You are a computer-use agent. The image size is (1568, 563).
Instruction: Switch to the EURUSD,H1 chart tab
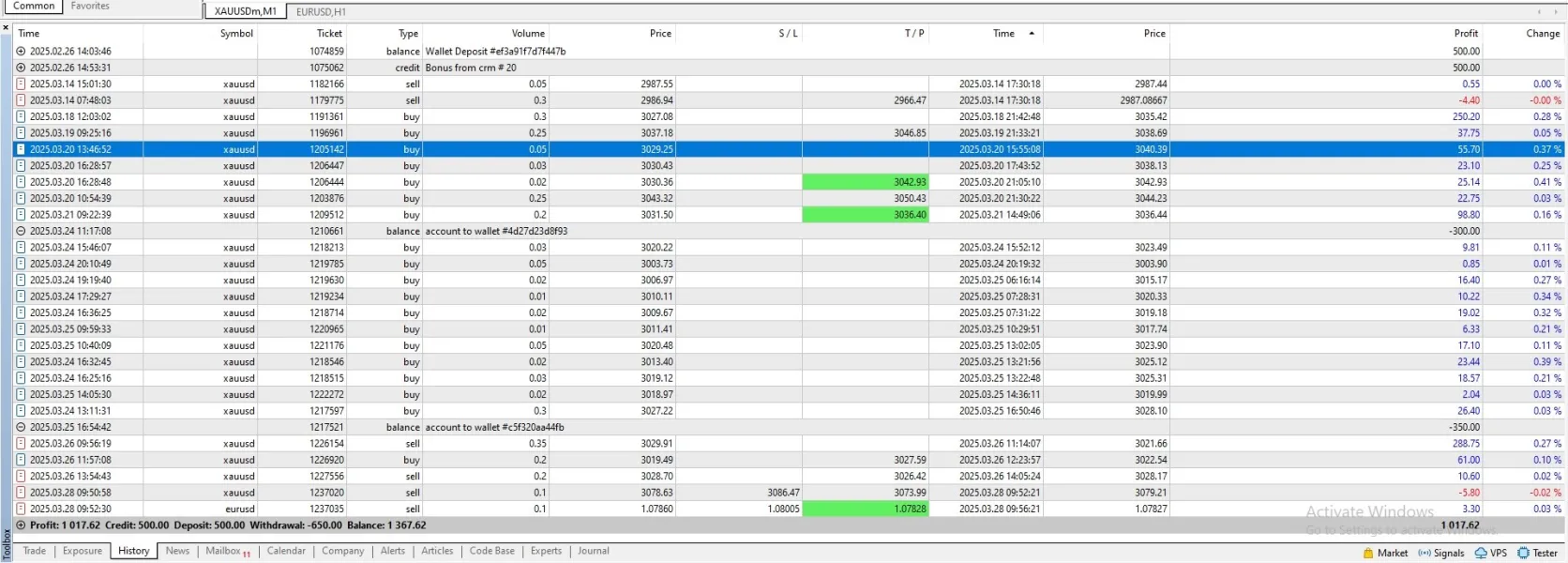[321, 11]
